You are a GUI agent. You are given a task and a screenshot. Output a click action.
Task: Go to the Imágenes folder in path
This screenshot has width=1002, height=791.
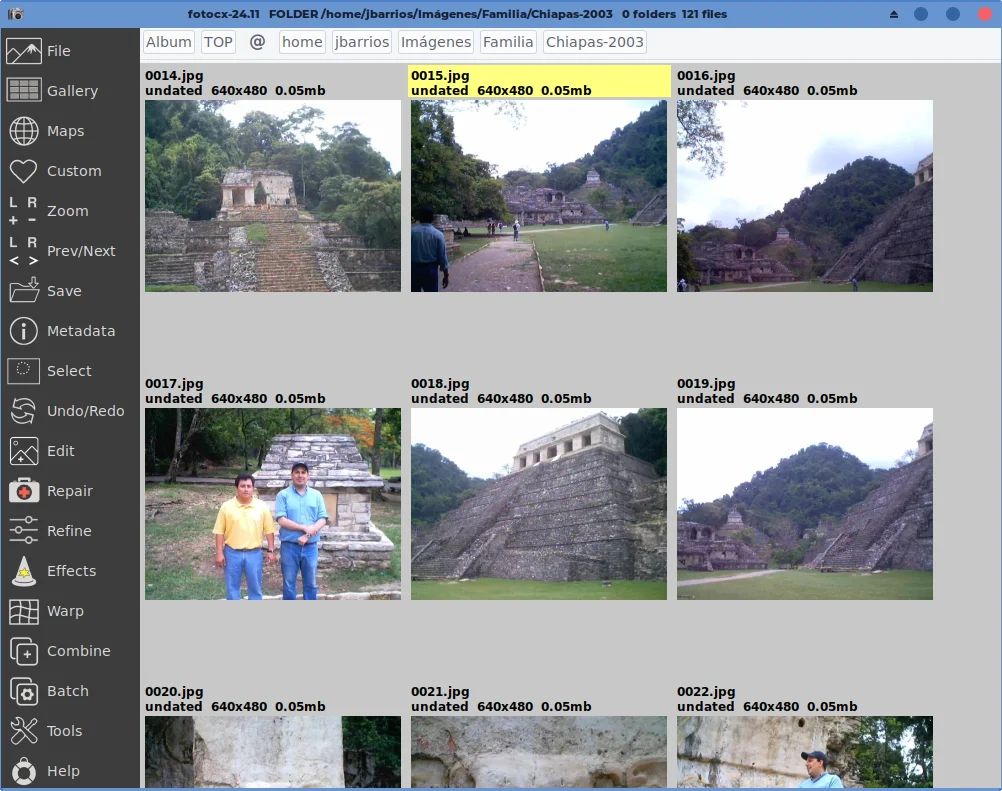point(436,42)
